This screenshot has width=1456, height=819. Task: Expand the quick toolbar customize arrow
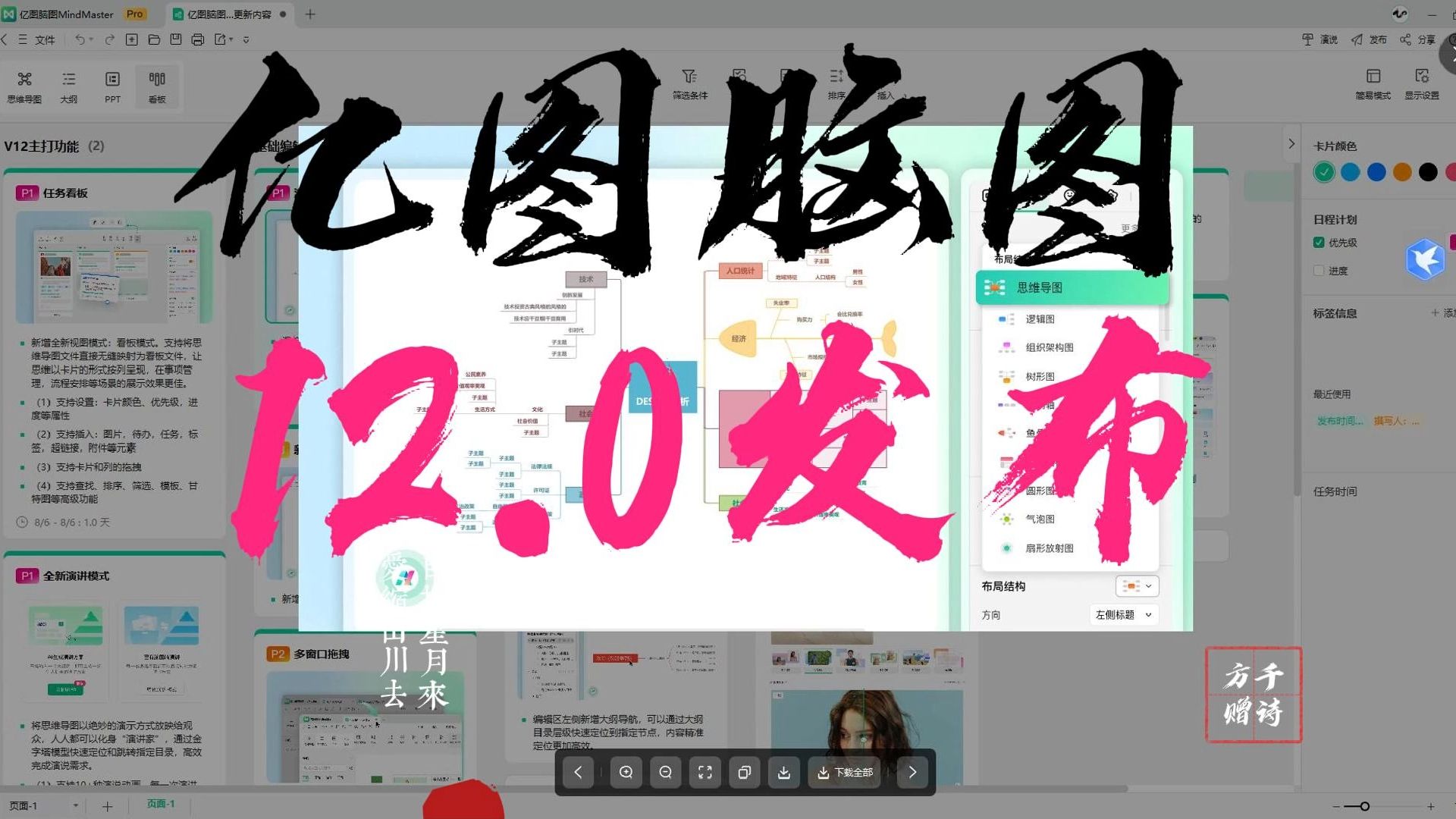click(246, 39)
